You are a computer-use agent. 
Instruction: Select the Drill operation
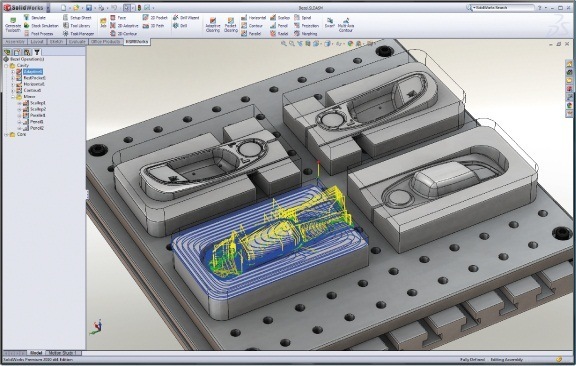click(x=180, y=25)
